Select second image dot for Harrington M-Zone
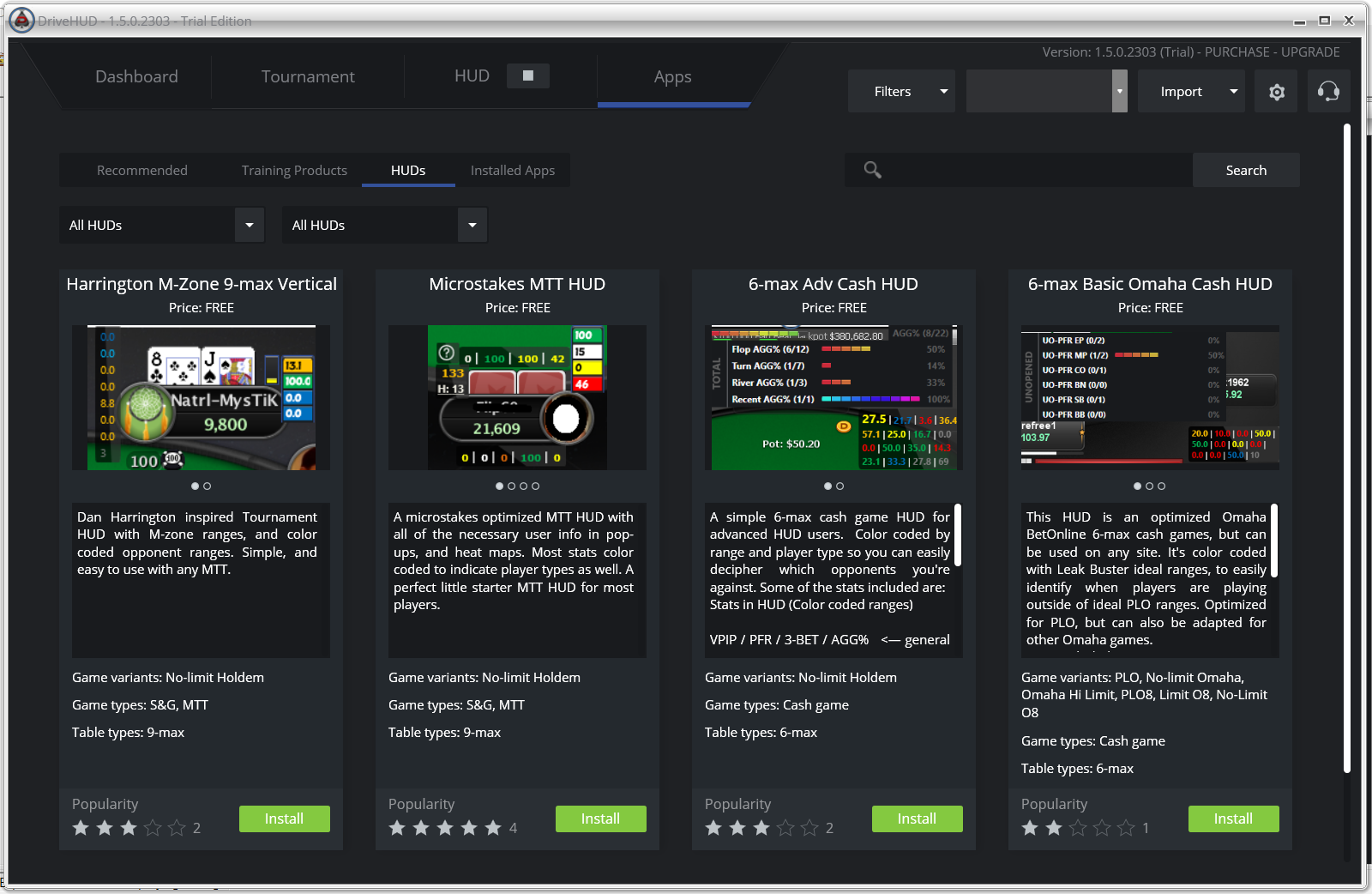Viewport: 1372px width, 894px height. pos(207,486)
